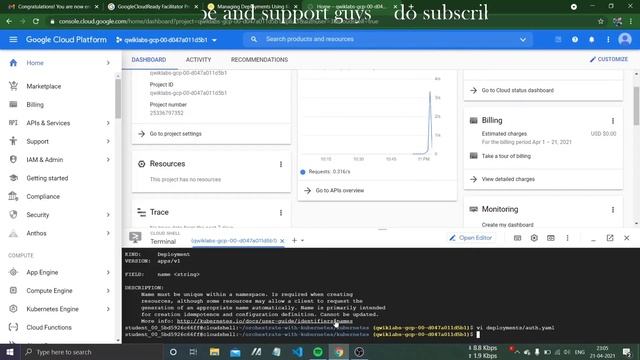Open Billing card options menu
The width and height of the screenshot is (640, 360).
(613, 121)
